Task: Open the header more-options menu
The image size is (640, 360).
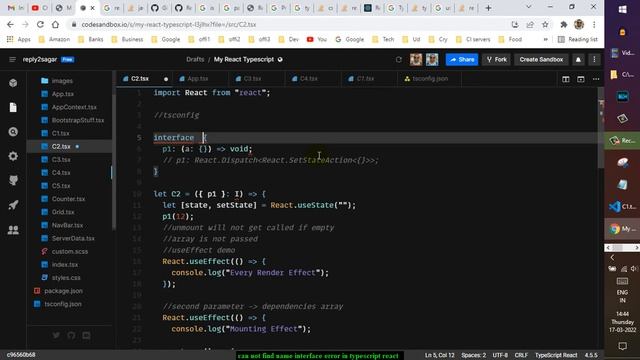Action: pyautogui.click(x=594, y=60)
